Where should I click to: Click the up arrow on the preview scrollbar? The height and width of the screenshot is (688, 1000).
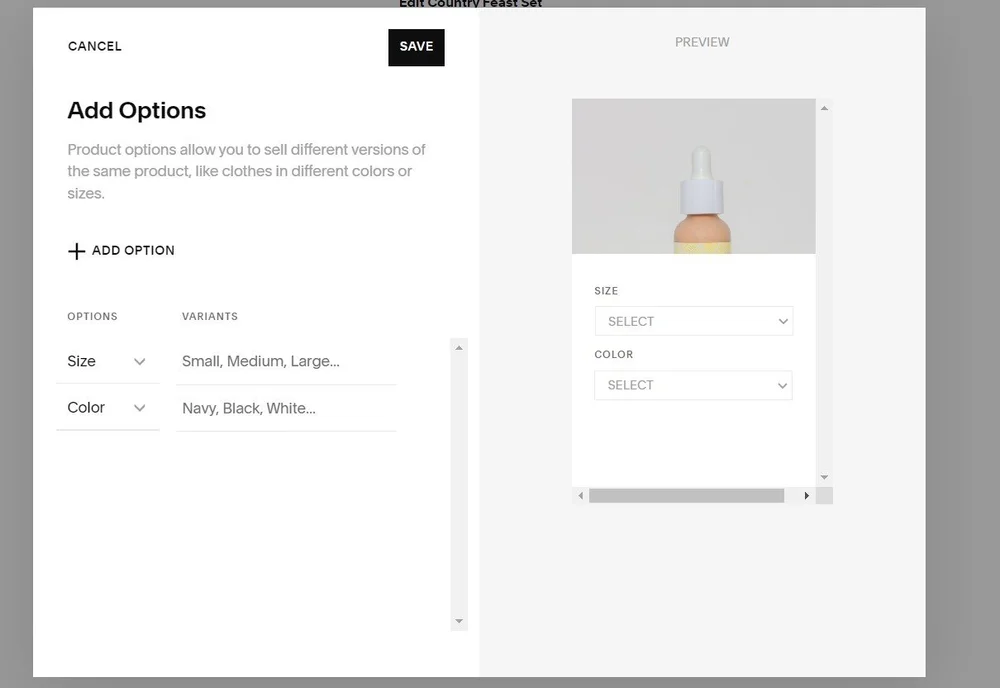point(823,106)
